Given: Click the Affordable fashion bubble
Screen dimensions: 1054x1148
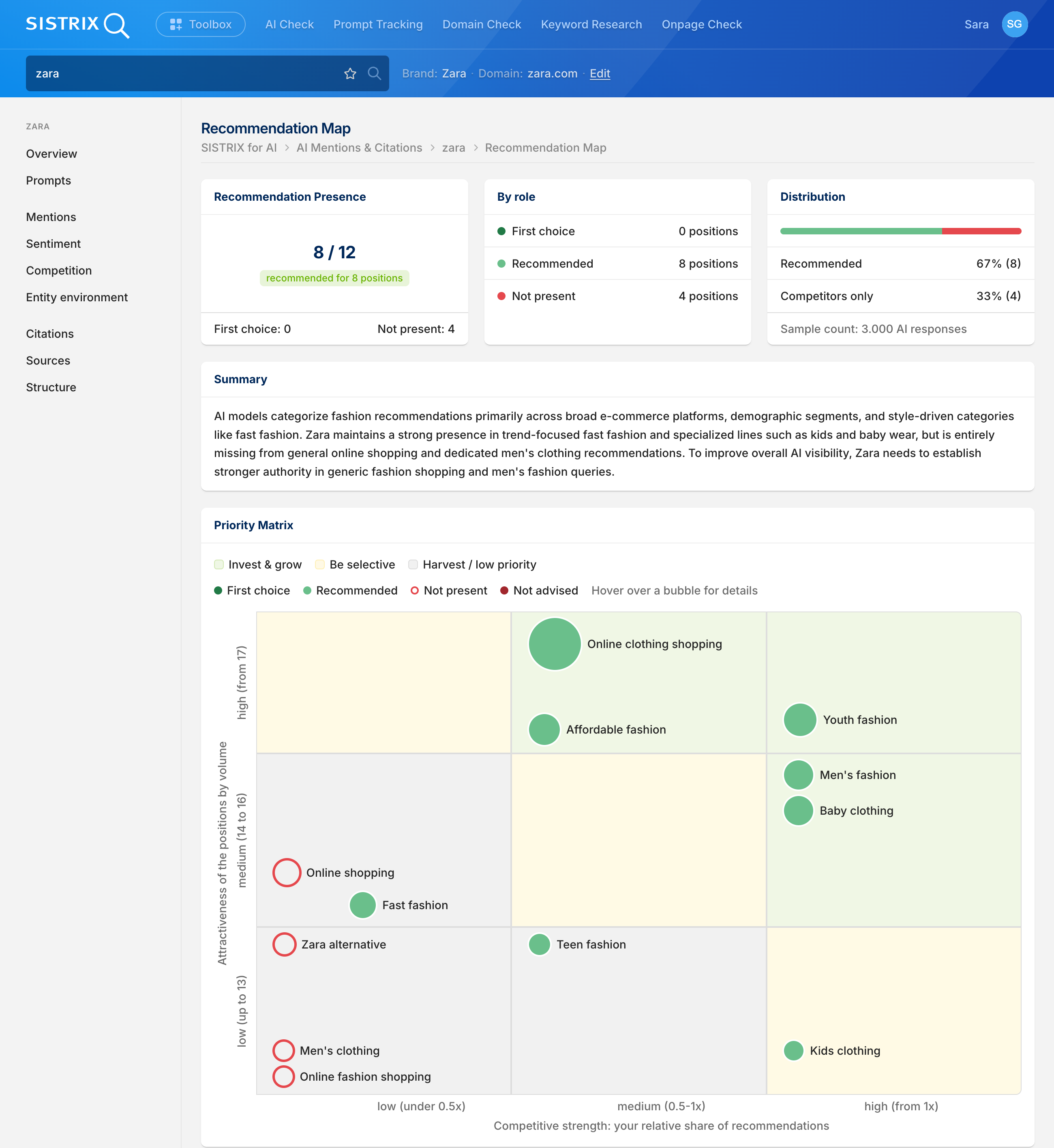Looking at the screenshot, I should 544,730.
